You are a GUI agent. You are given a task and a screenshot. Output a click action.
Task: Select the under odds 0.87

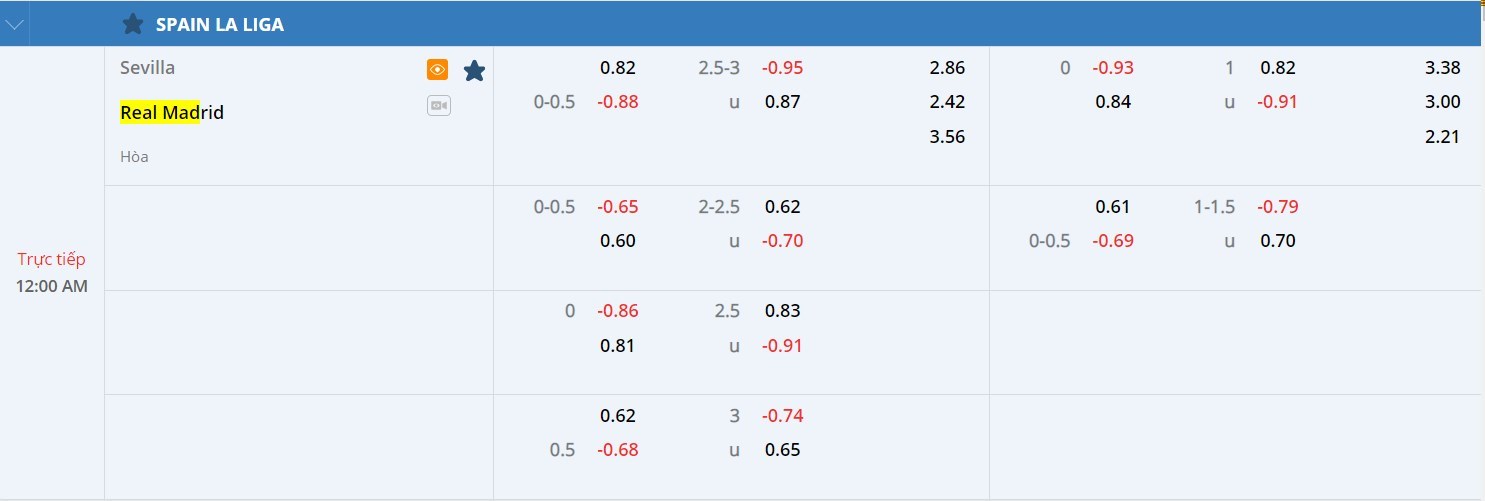coord(782,101)
